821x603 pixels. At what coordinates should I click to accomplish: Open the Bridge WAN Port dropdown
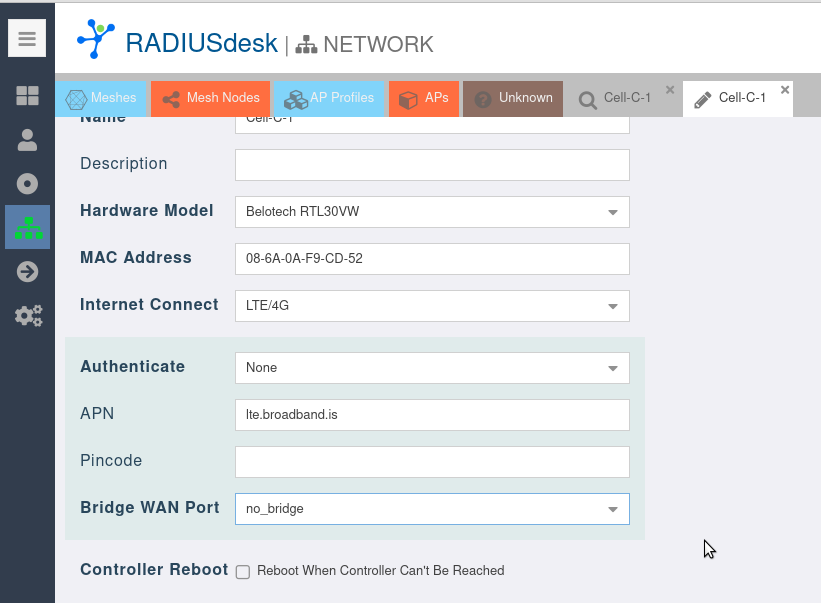612,509
